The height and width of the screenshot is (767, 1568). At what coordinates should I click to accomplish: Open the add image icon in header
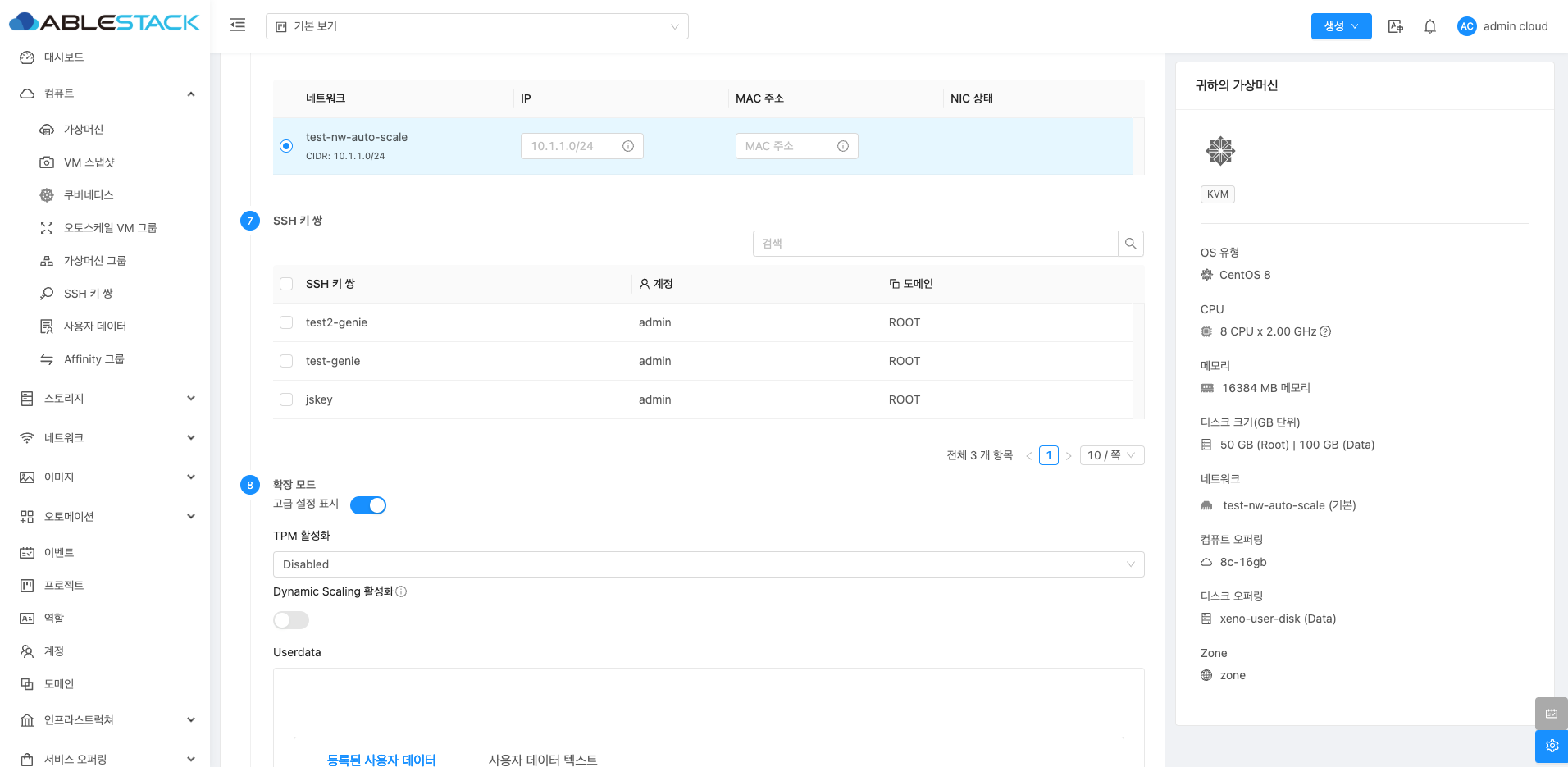click(1395, 26)
